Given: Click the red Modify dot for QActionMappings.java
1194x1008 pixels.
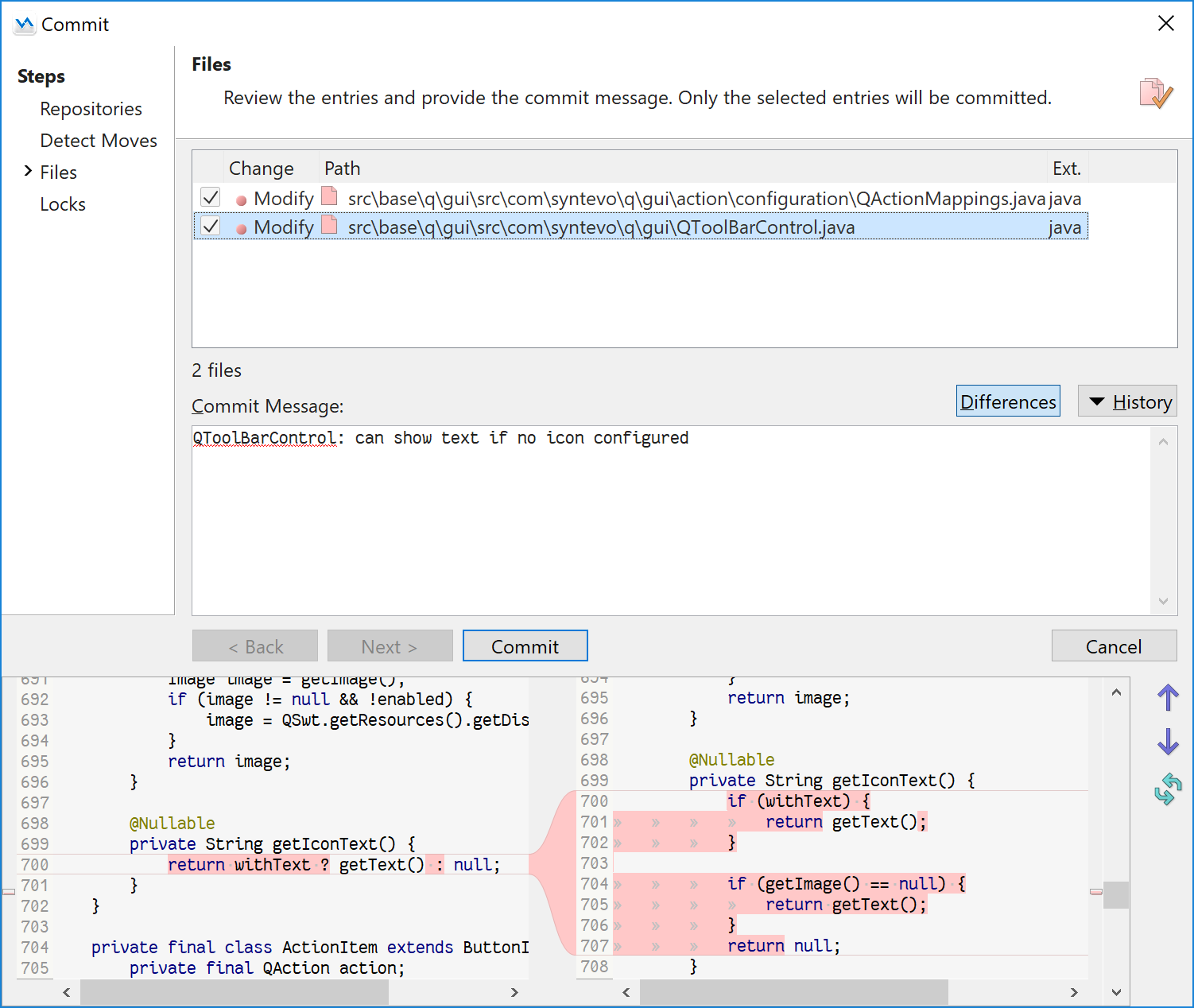Looking at the screenshot, I should tap(240, 199).
